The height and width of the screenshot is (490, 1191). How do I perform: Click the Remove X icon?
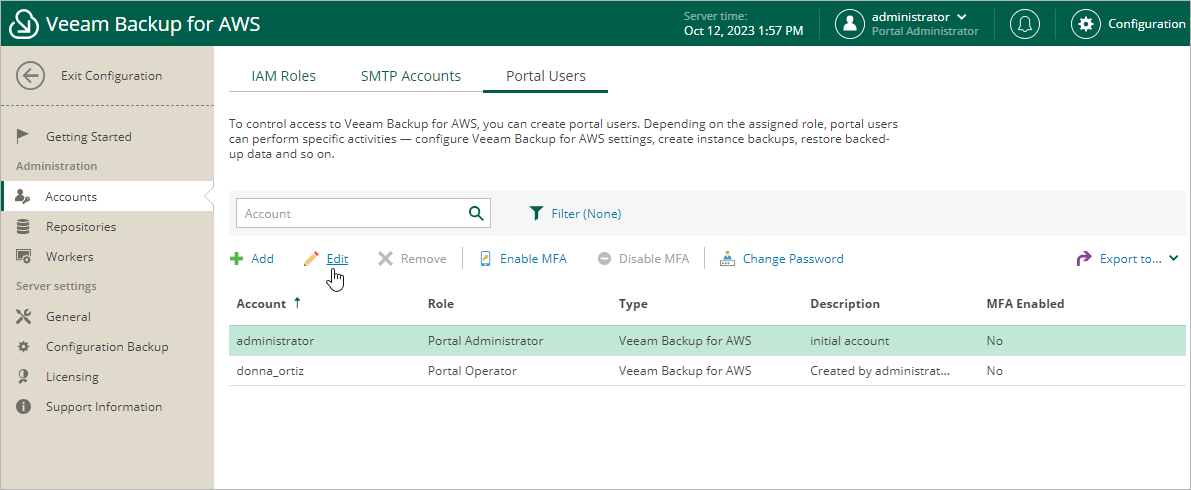click(x=386, y=258)
